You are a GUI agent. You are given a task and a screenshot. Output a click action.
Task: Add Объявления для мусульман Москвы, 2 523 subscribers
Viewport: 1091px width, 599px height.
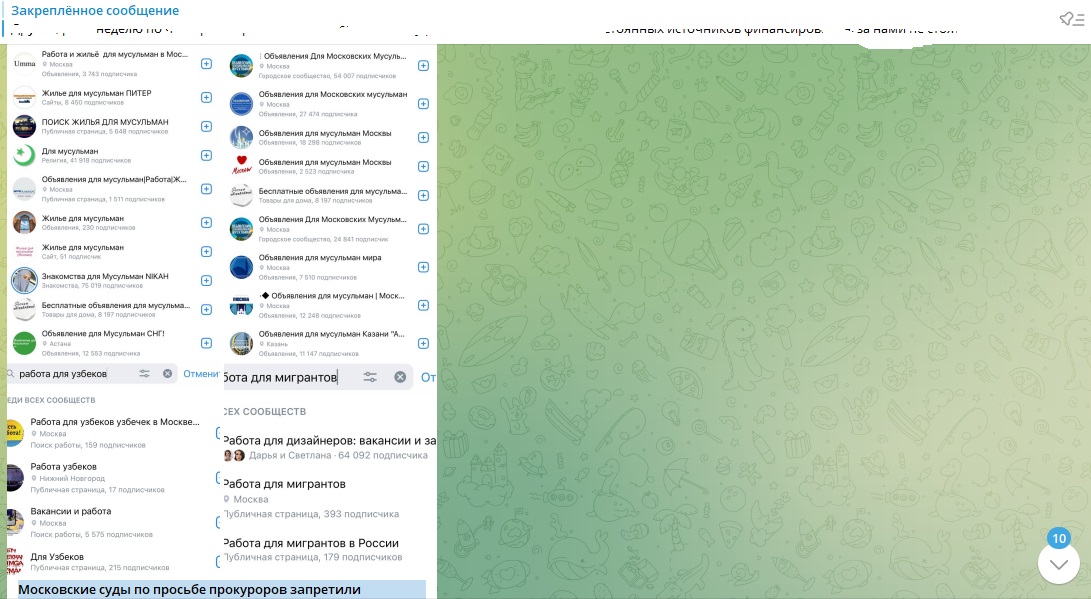click(423, 166)
